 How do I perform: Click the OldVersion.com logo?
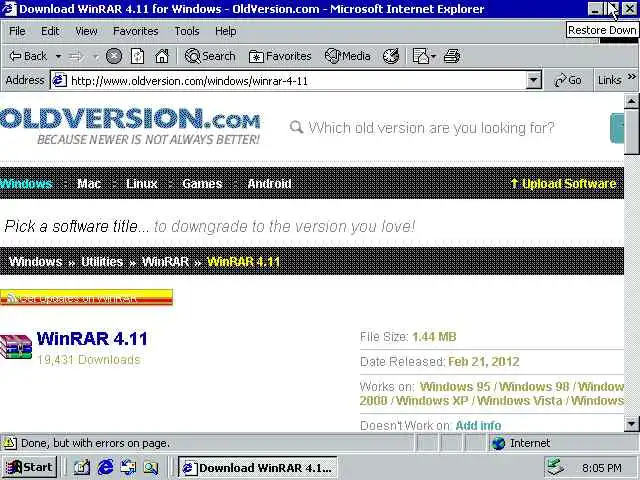pos(130,126)
